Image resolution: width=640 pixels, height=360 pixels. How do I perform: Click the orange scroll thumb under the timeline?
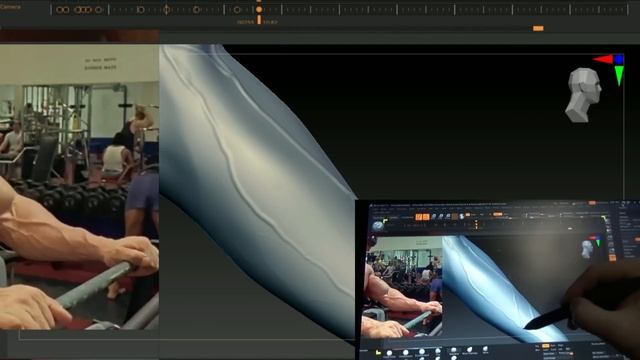click(x=538, y=28)
